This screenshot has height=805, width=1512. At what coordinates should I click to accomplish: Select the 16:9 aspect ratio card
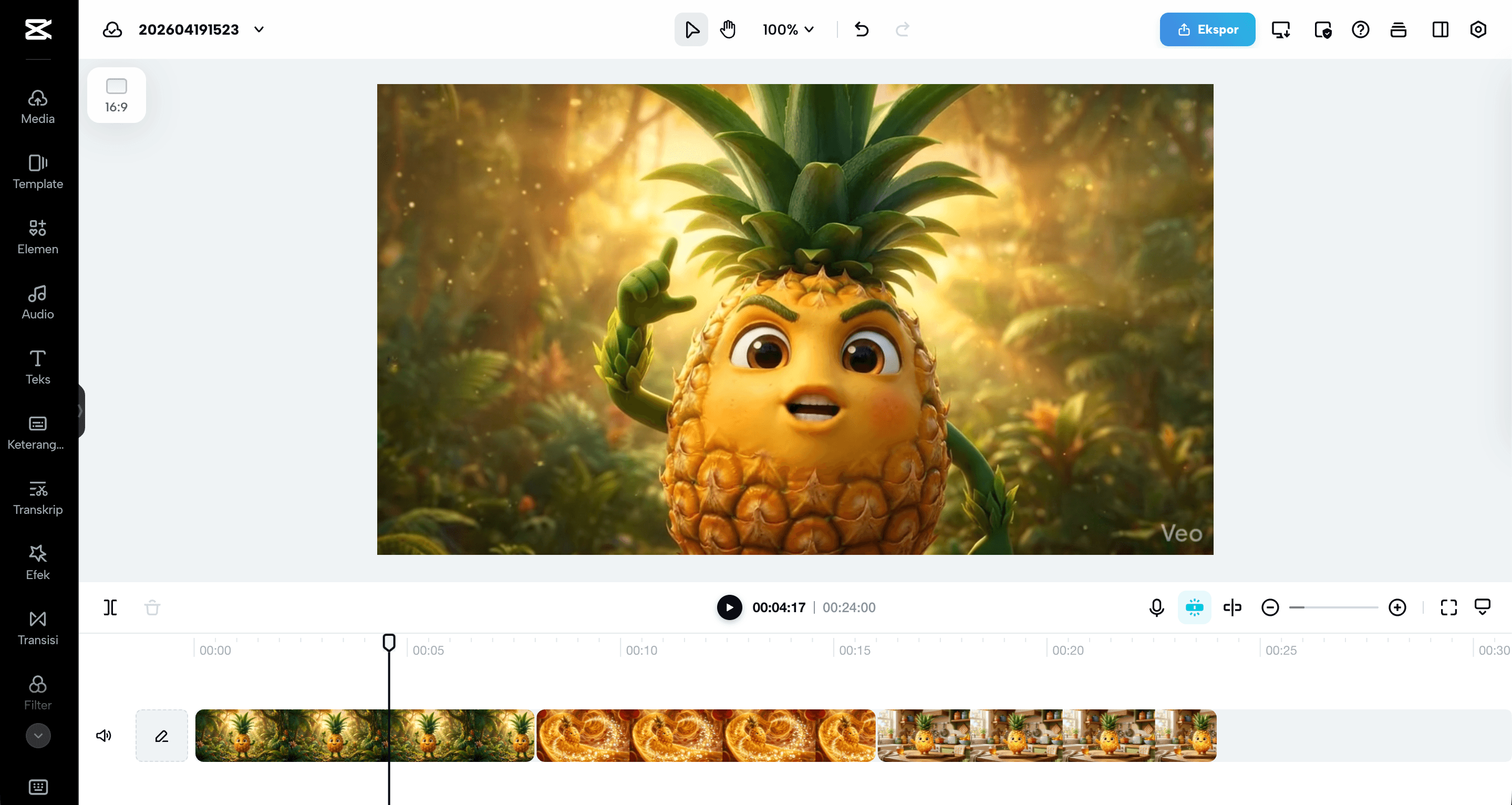coord(116,95)
